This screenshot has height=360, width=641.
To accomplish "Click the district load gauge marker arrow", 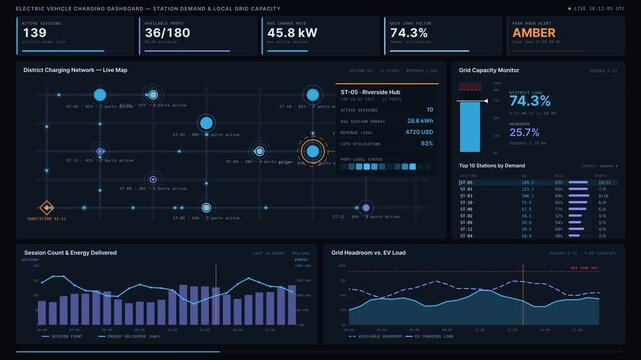I will pyautogui.click(x=486, y=101).
